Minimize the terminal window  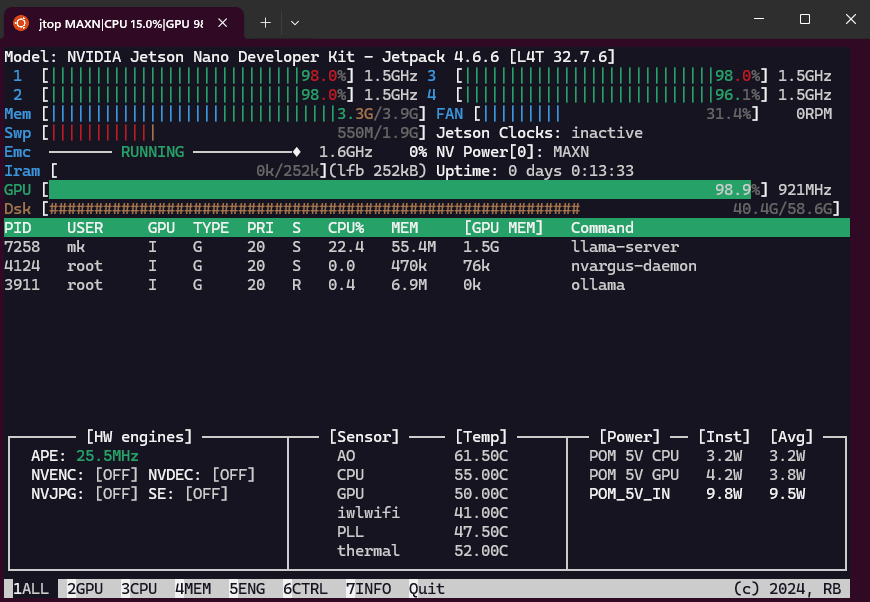tap(759, 19)
